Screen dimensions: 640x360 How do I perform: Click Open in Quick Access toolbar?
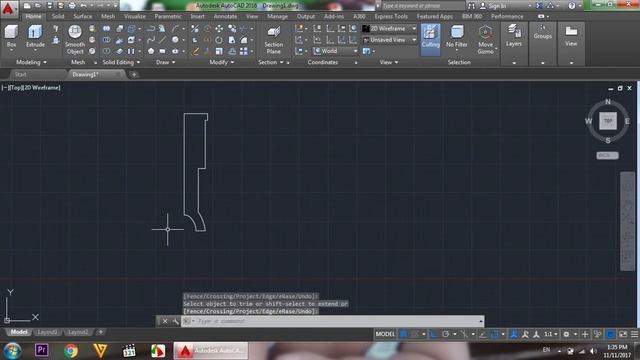pyautogui.click(x=38, y=6)
